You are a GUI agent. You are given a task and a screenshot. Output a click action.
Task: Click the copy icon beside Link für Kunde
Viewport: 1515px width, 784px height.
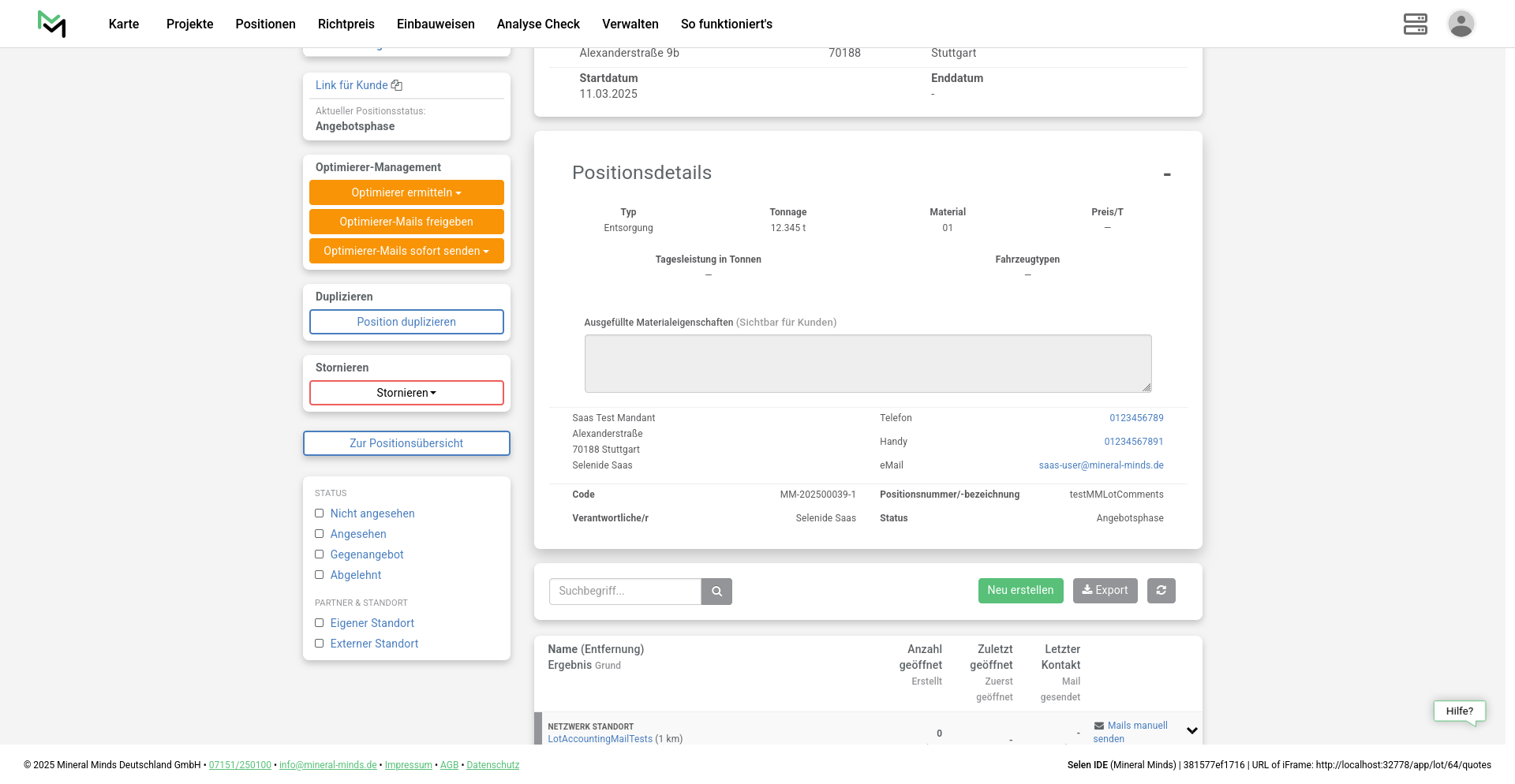point(397,85)
